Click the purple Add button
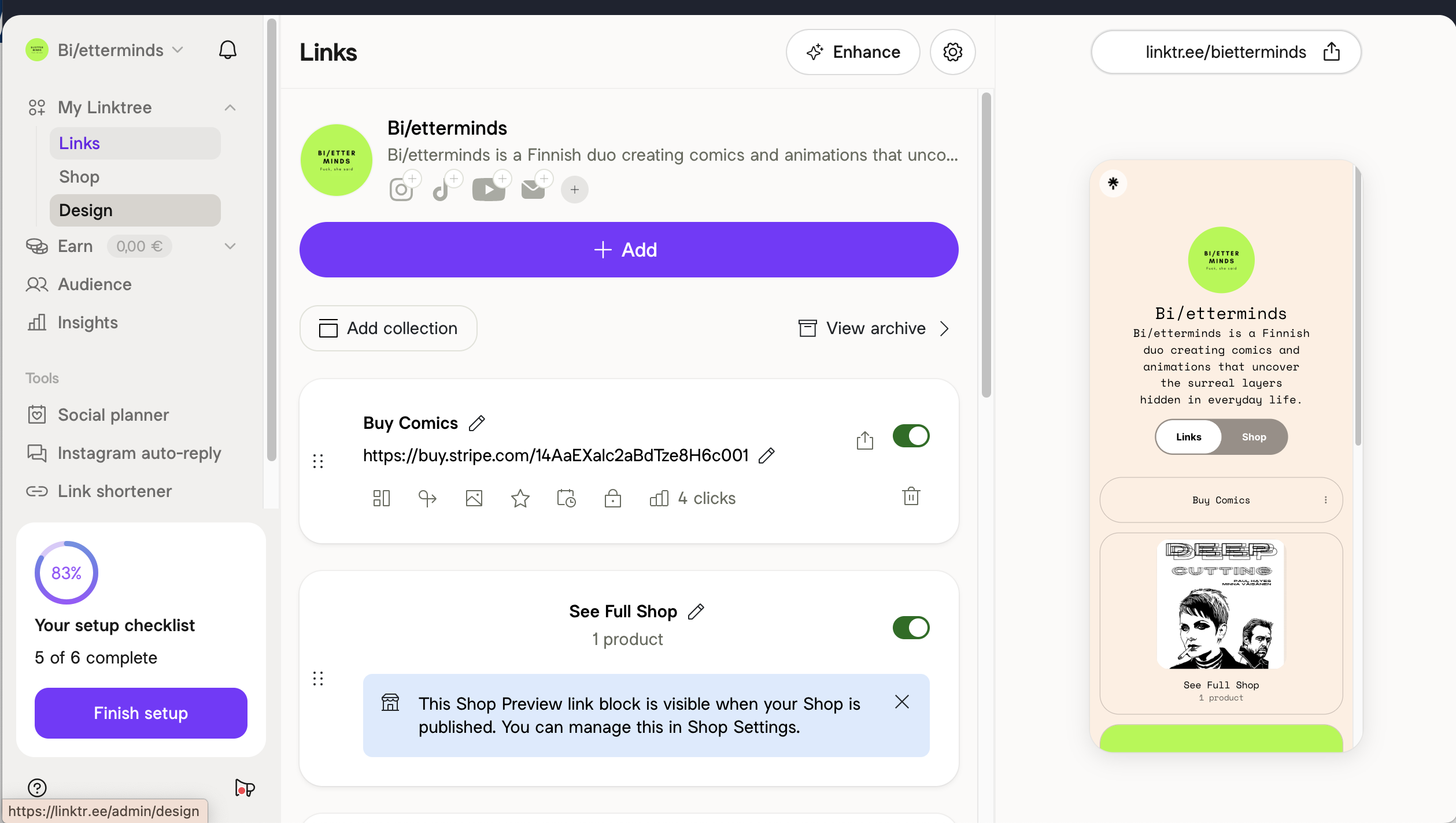The width and height of the screenshot is (1456, 823). (x=628, y=250)
